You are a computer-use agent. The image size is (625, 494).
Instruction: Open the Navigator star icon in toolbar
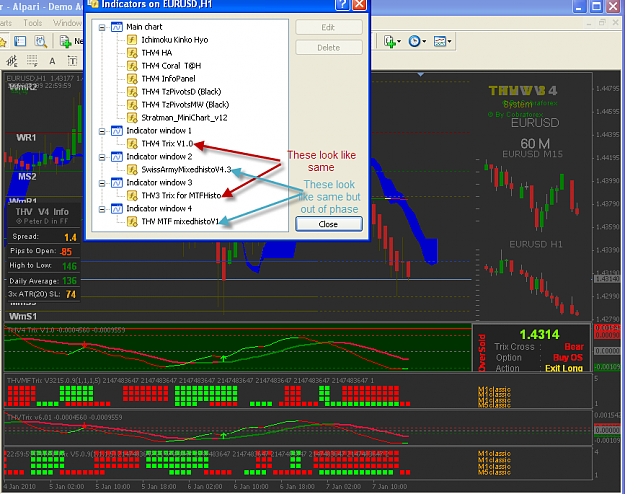click(2, 41)
